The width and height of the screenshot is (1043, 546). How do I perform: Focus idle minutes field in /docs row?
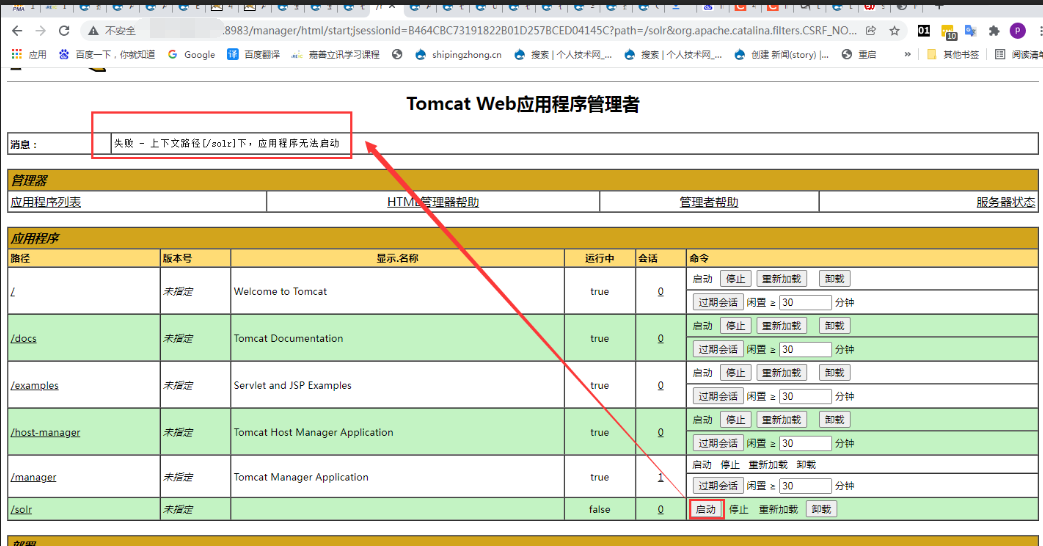click(805, 350)
